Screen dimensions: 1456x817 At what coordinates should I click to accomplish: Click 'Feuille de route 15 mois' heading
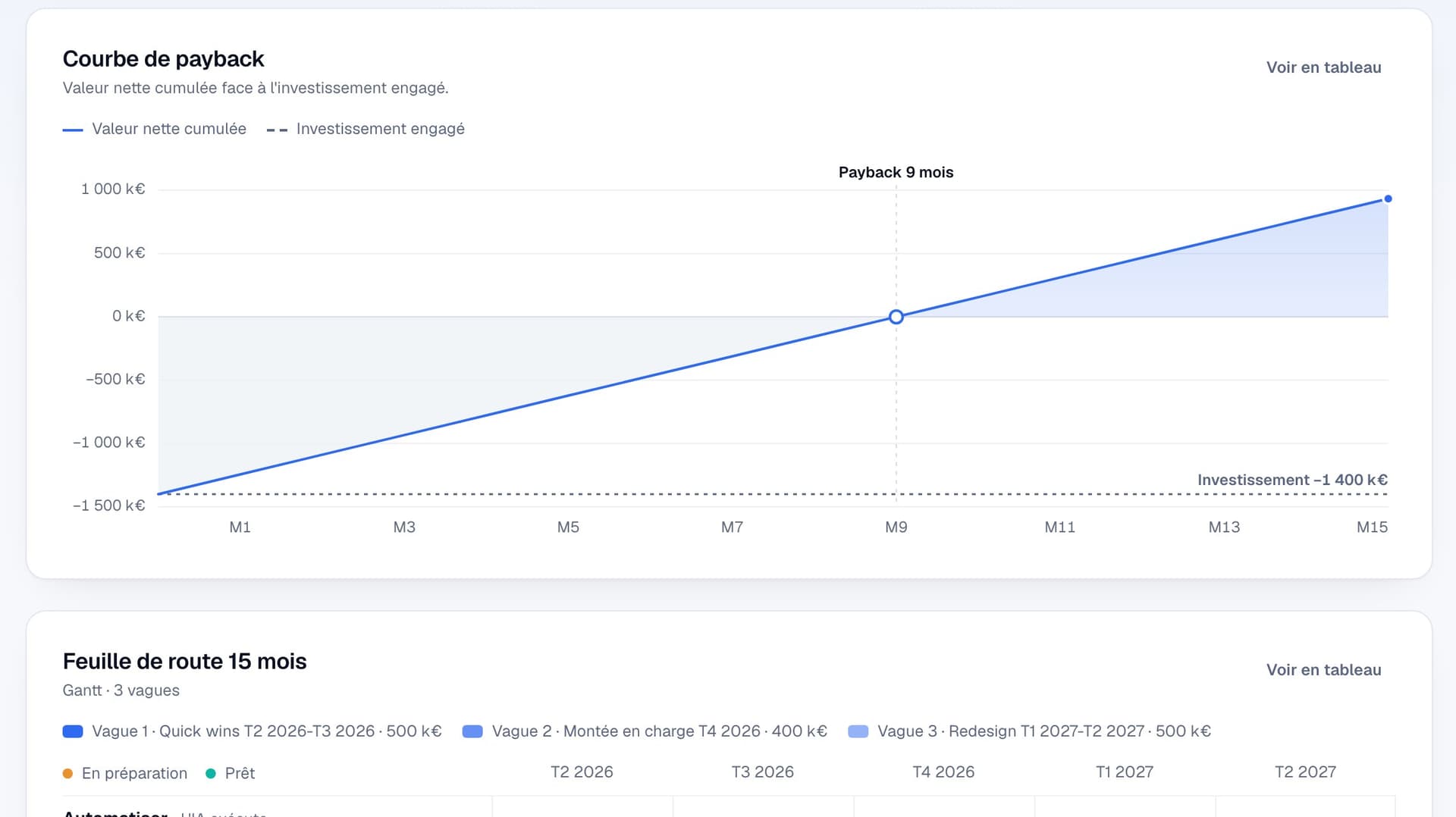click(x=184, y=662)
